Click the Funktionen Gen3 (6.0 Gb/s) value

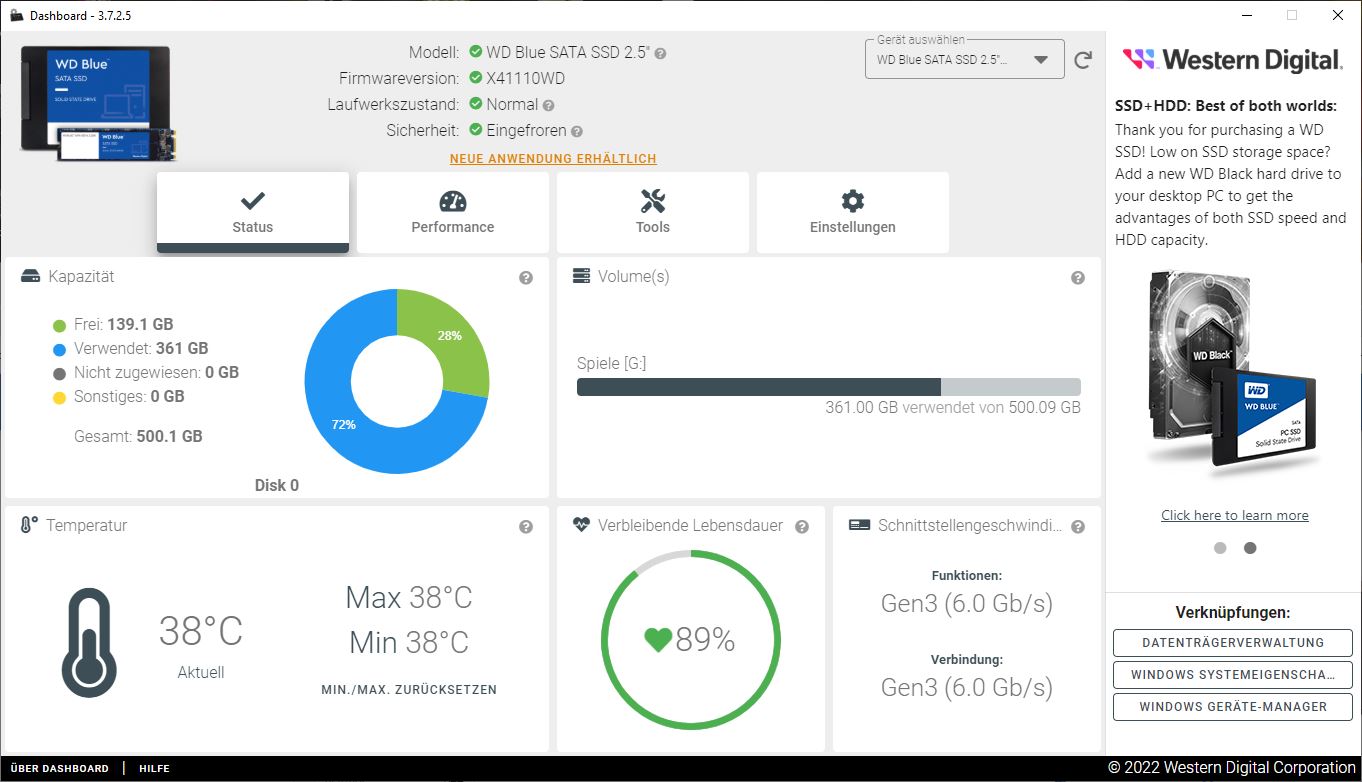(967, 604)
